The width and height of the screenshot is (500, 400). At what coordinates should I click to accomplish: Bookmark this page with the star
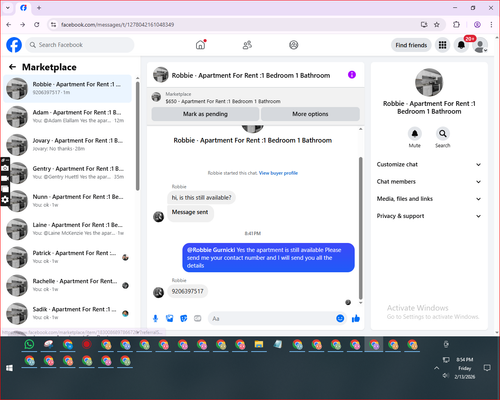coord(437,24)
